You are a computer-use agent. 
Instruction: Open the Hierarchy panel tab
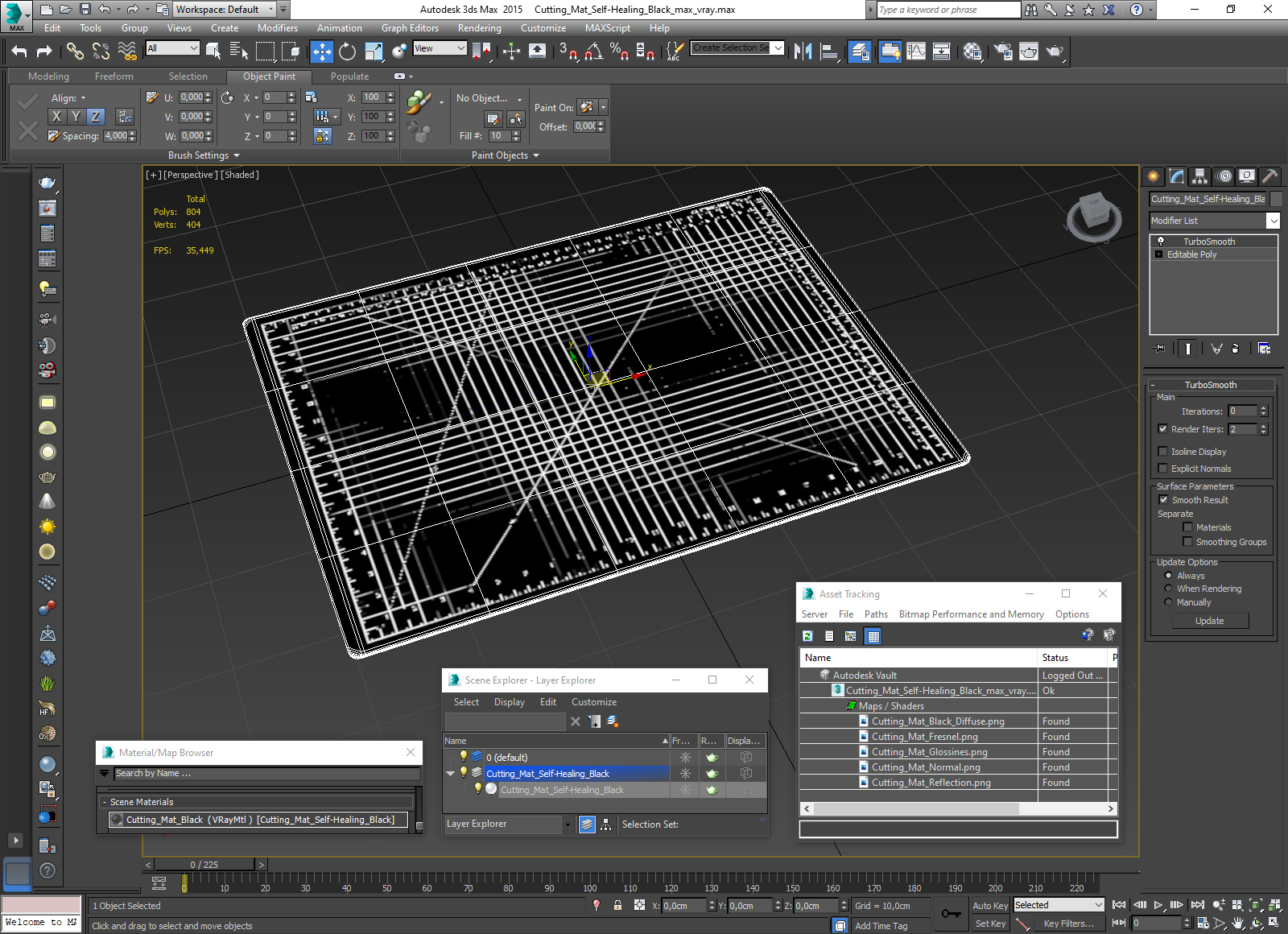click(1200, 176)
